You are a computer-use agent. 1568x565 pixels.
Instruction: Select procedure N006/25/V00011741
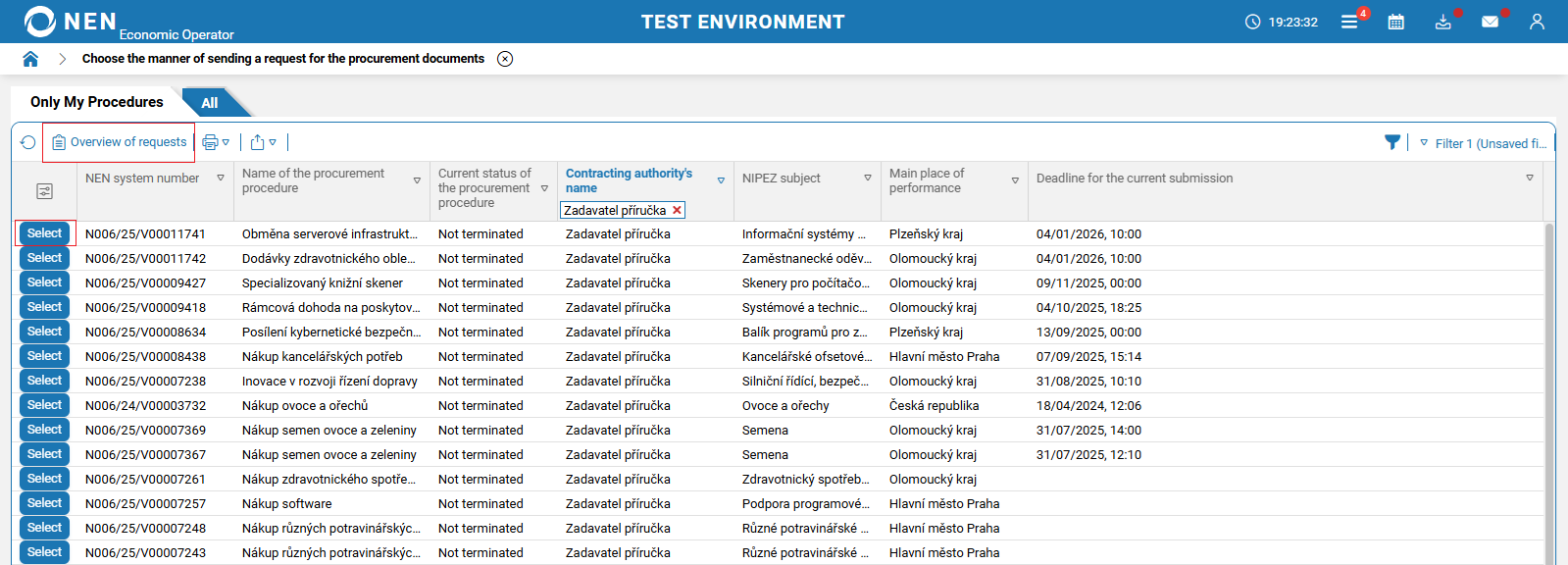click(44, 233)
